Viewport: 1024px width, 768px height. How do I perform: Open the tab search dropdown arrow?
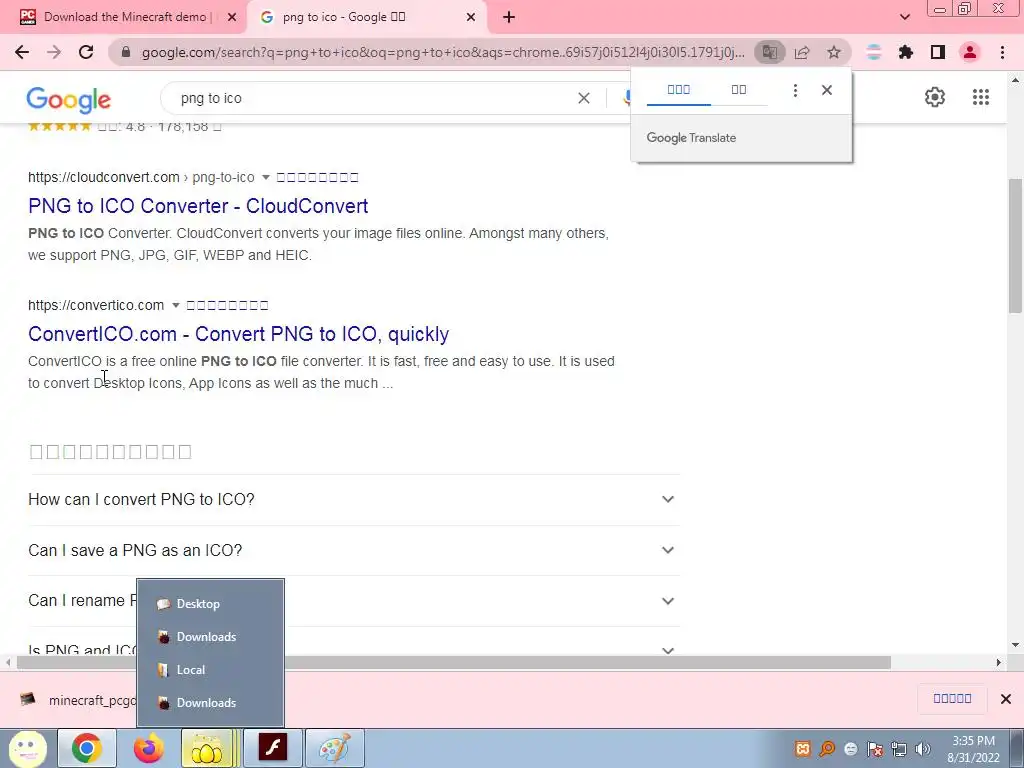click(x=904, y=18)
